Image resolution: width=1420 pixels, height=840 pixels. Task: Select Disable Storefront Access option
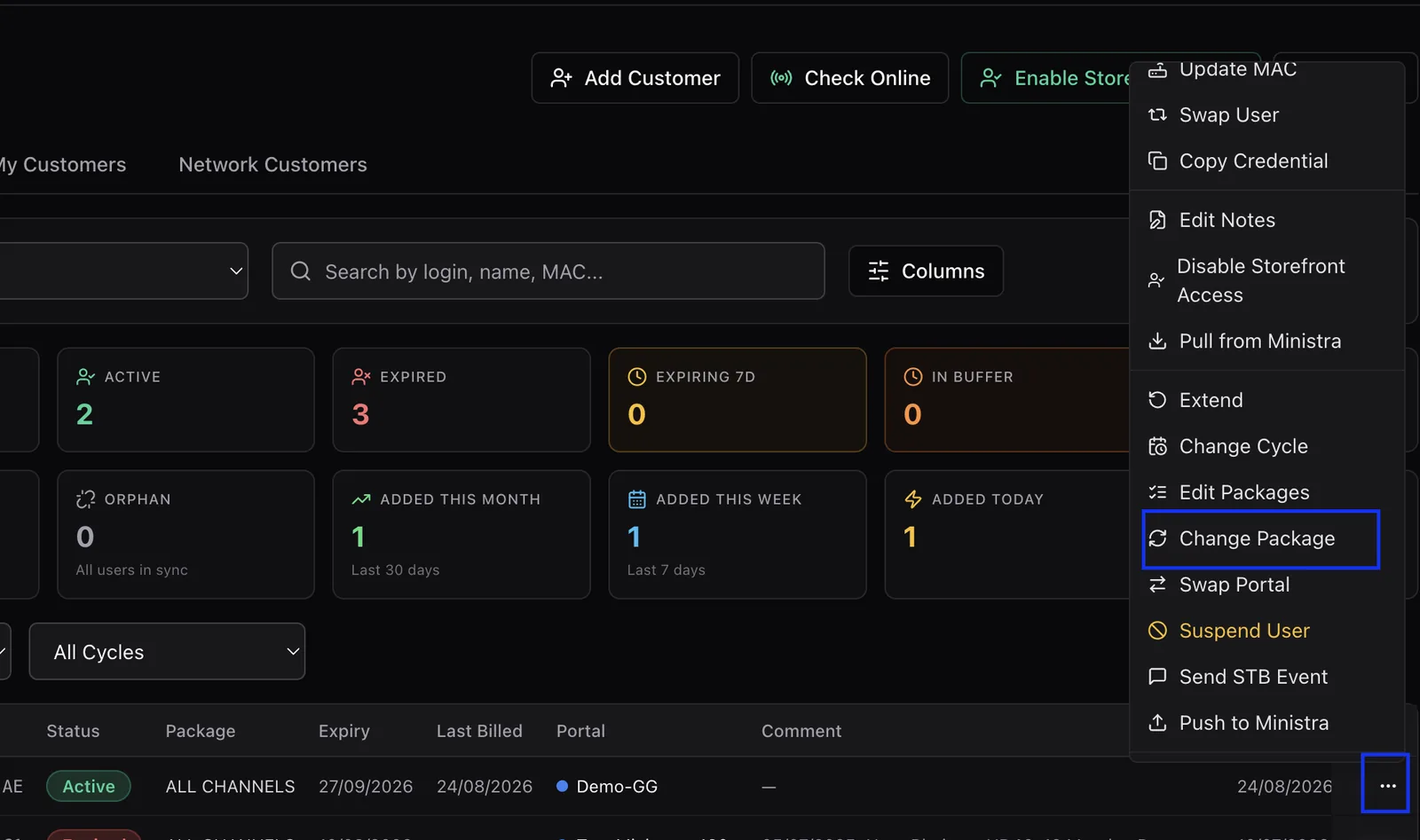tap(1266, 280)
